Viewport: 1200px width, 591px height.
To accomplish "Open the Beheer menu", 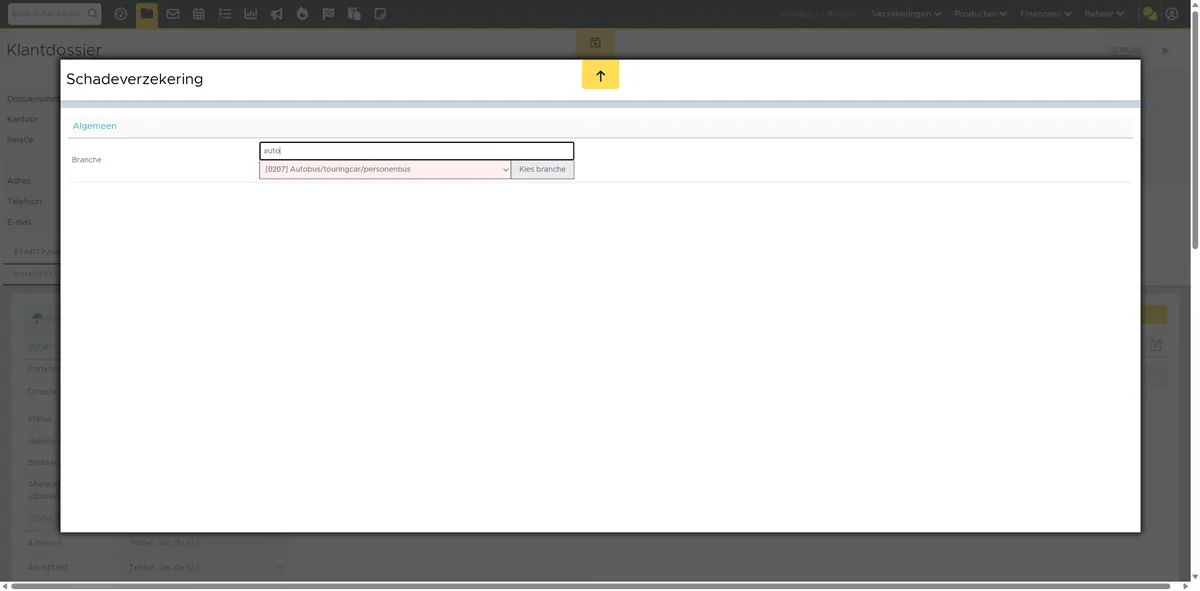I will coord(1104,14).
